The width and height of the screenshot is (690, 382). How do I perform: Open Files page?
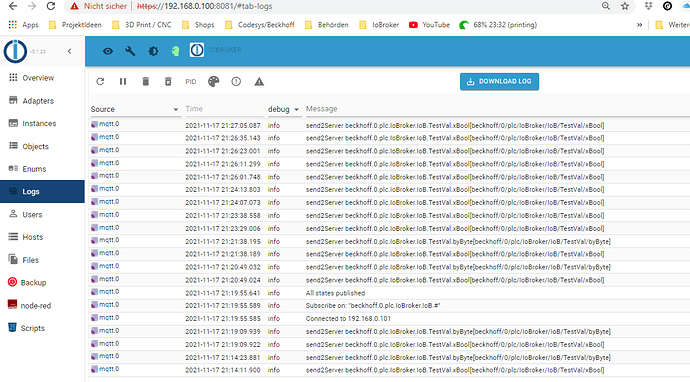tap(42, 260)
